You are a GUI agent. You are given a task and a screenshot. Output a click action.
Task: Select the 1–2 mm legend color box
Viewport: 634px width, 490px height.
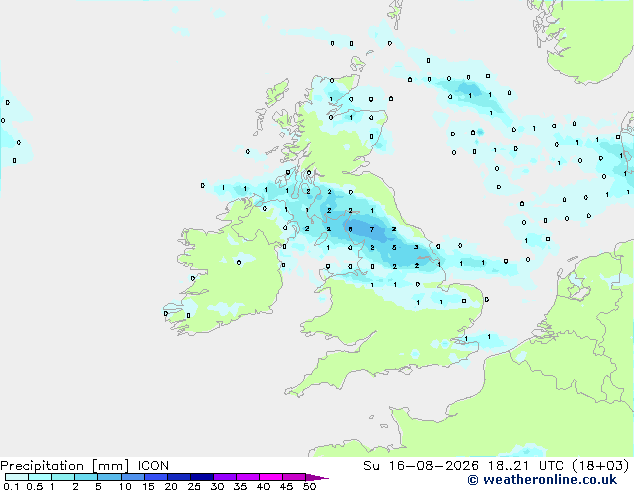63,477
